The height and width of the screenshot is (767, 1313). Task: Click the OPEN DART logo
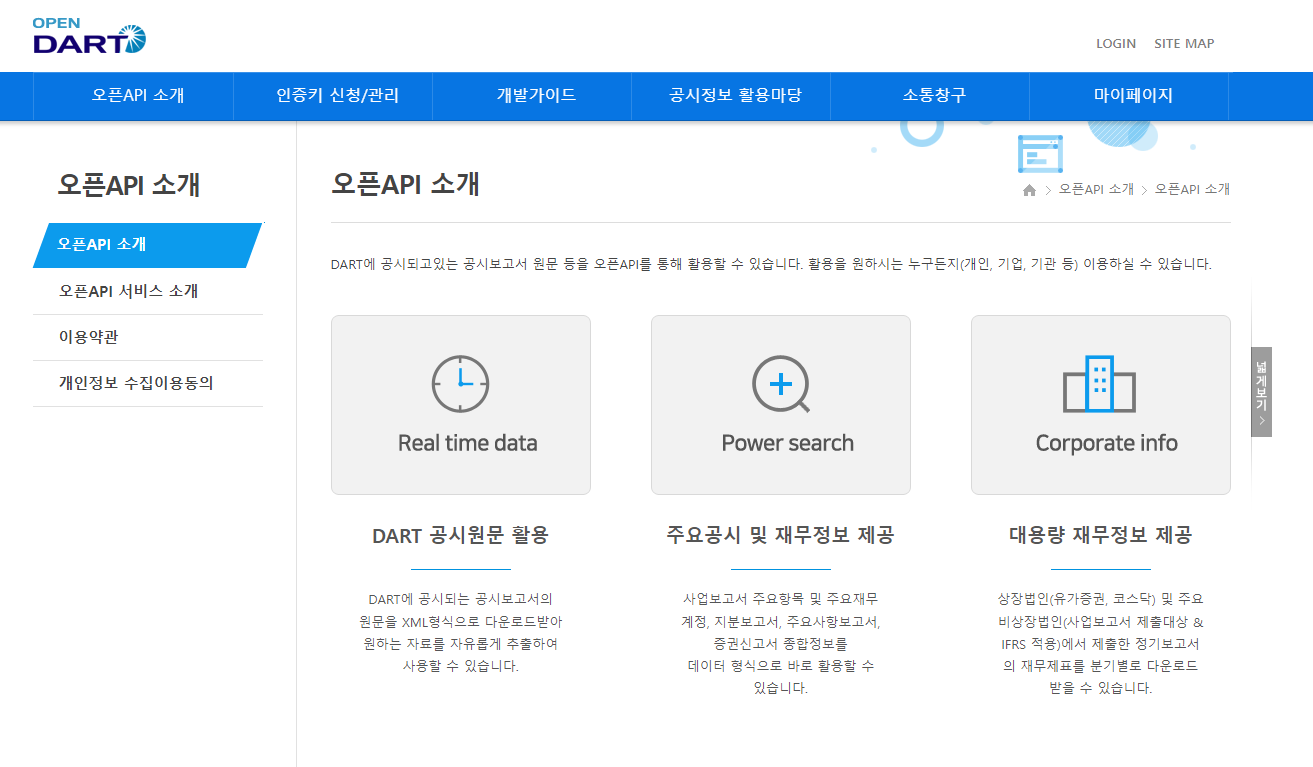(x=89, y=35)
